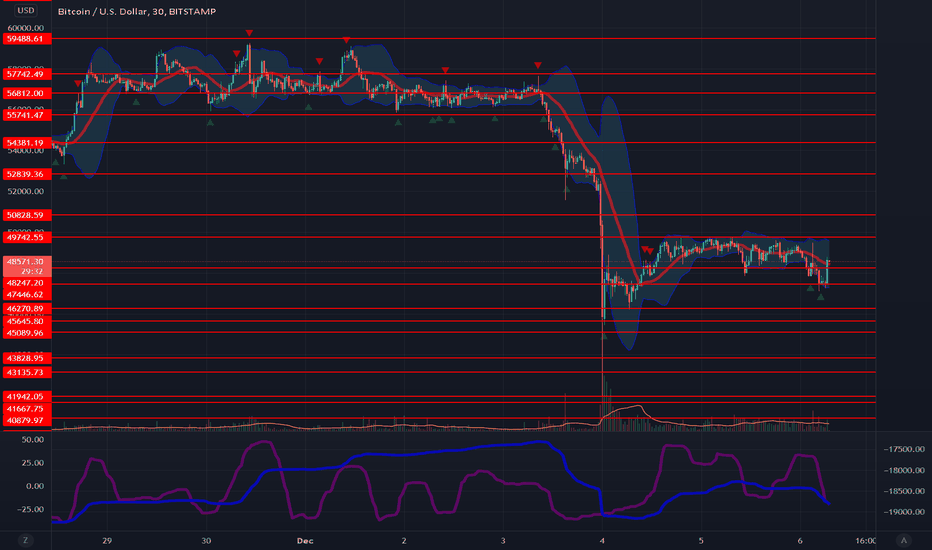Viewport: 932px width, 550px height.
Task: Select the 56812.00 price level label
Action: 27,93
